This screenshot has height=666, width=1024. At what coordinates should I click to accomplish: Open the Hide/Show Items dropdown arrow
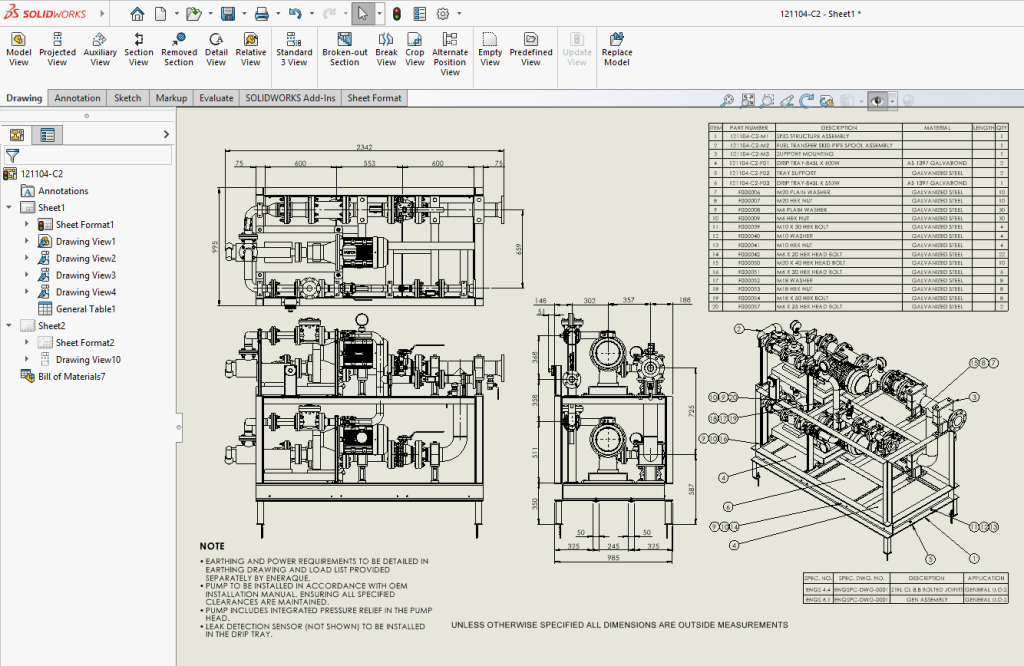(x=891, y=100)
